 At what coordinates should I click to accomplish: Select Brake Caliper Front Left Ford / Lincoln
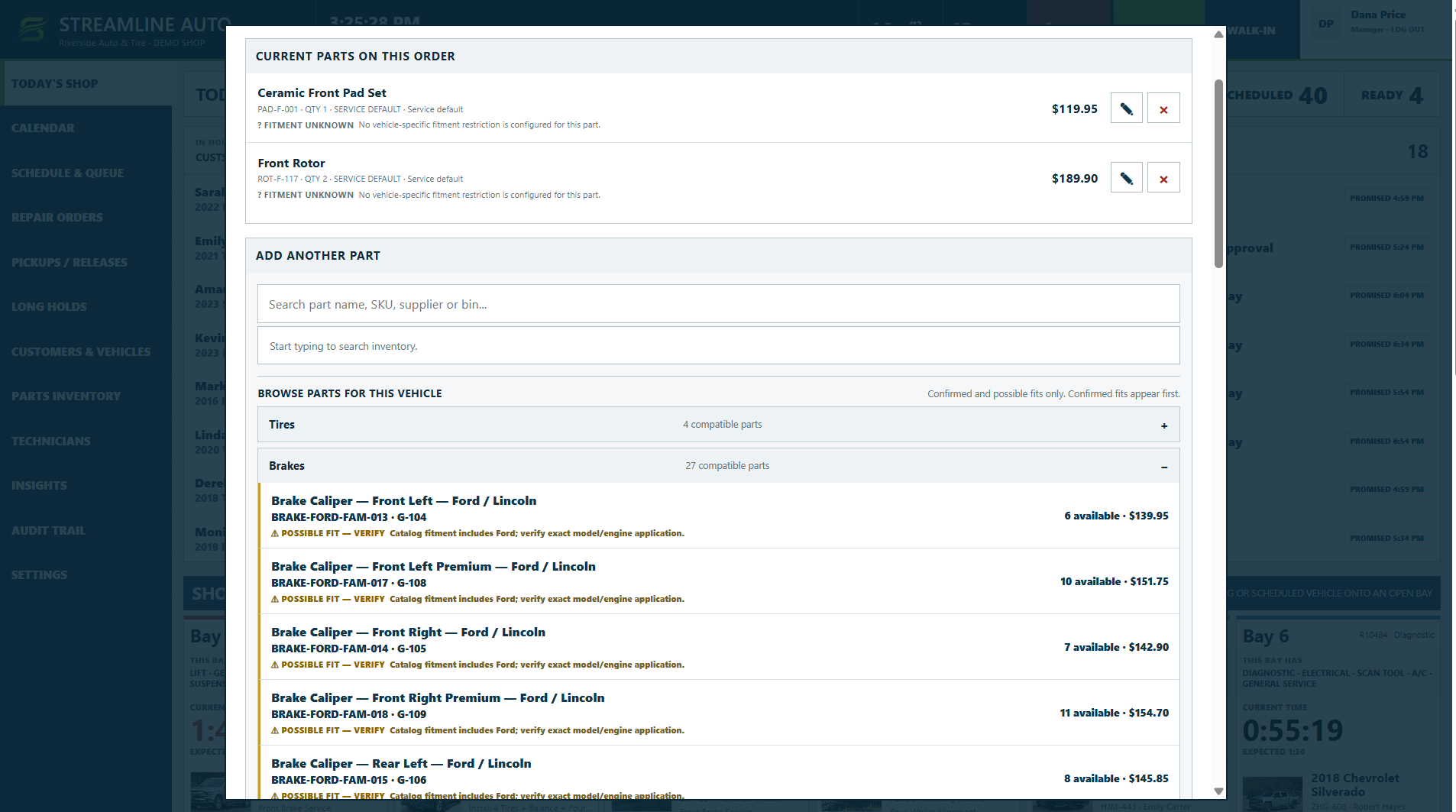tap(719, 516)
